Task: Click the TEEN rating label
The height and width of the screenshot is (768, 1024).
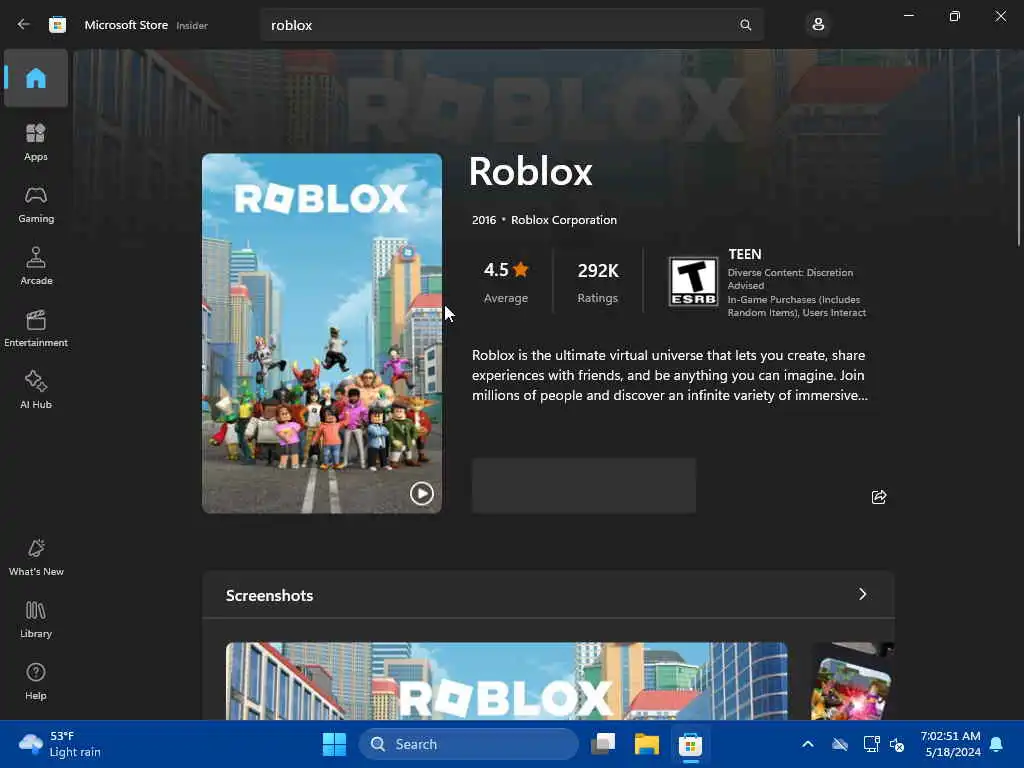Action: pyautogui.click(x=744, y=254)
